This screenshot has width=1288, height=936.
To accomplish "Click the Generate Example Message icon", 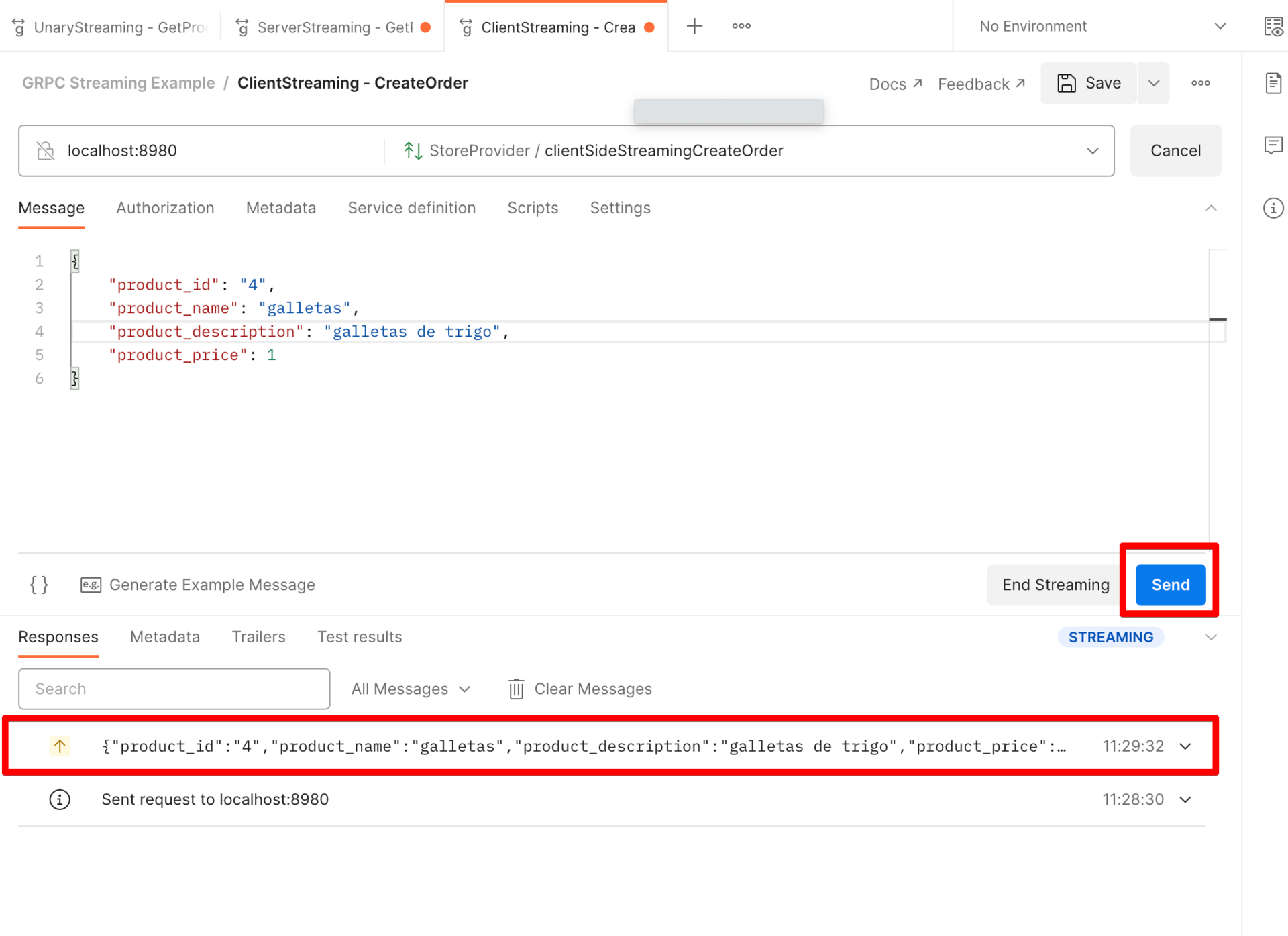I will pyautogui.click(x=91, y=584).
